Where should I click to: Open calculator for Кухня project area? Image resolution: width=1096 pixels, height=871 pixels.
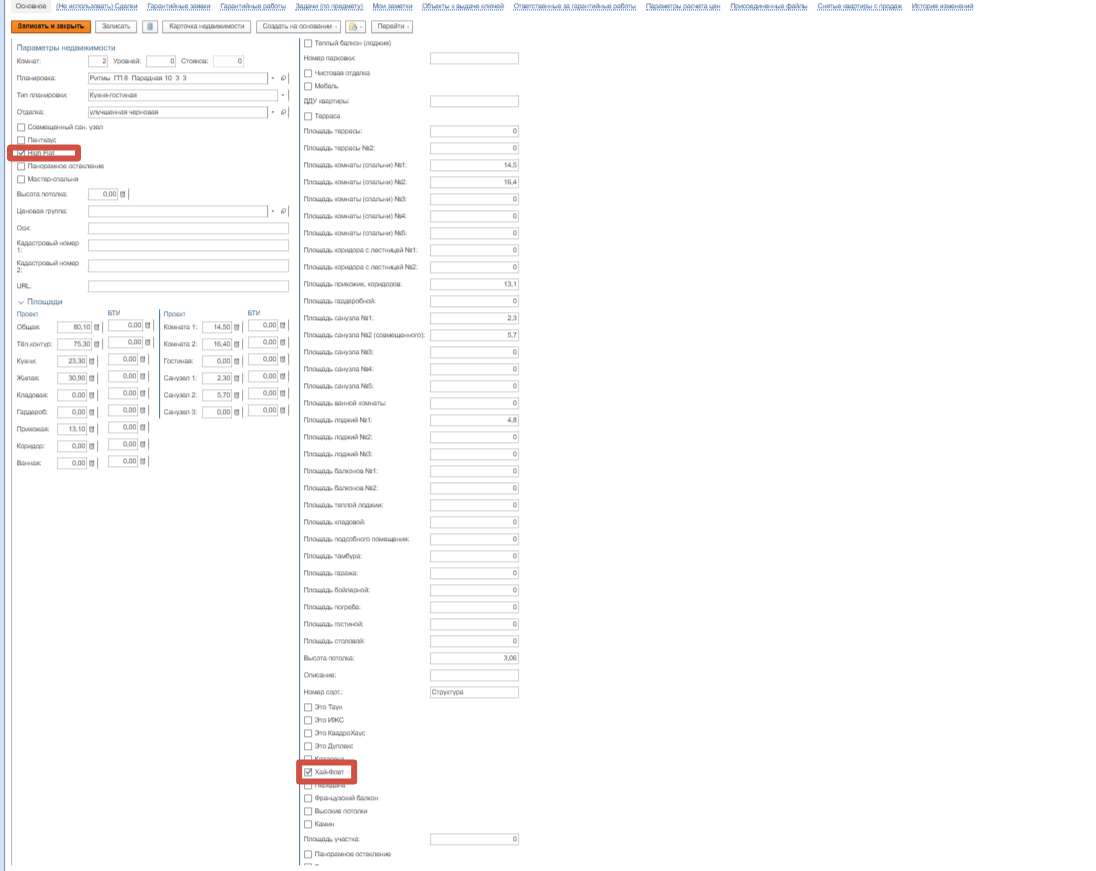coord(97,361)
